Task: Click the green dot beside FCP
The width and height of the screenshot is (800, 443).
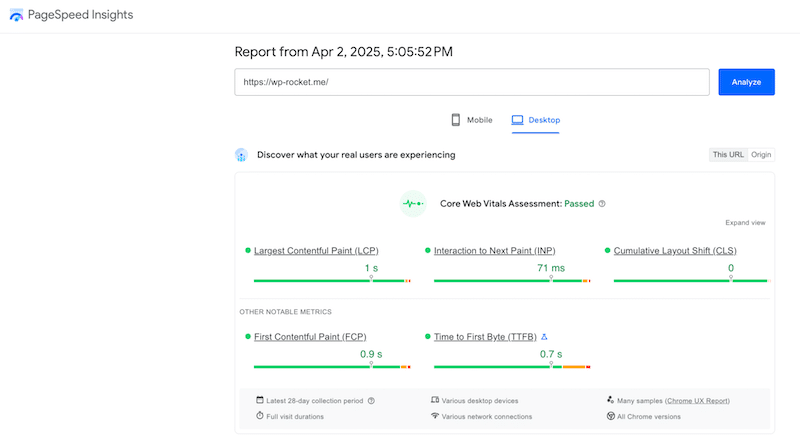Action: point(248,337)
